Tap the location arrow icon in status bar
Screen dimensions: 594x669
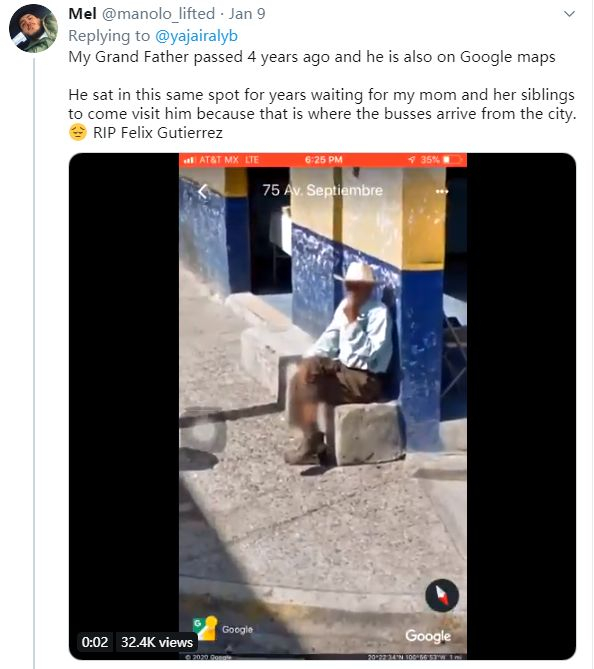point(411,160)
